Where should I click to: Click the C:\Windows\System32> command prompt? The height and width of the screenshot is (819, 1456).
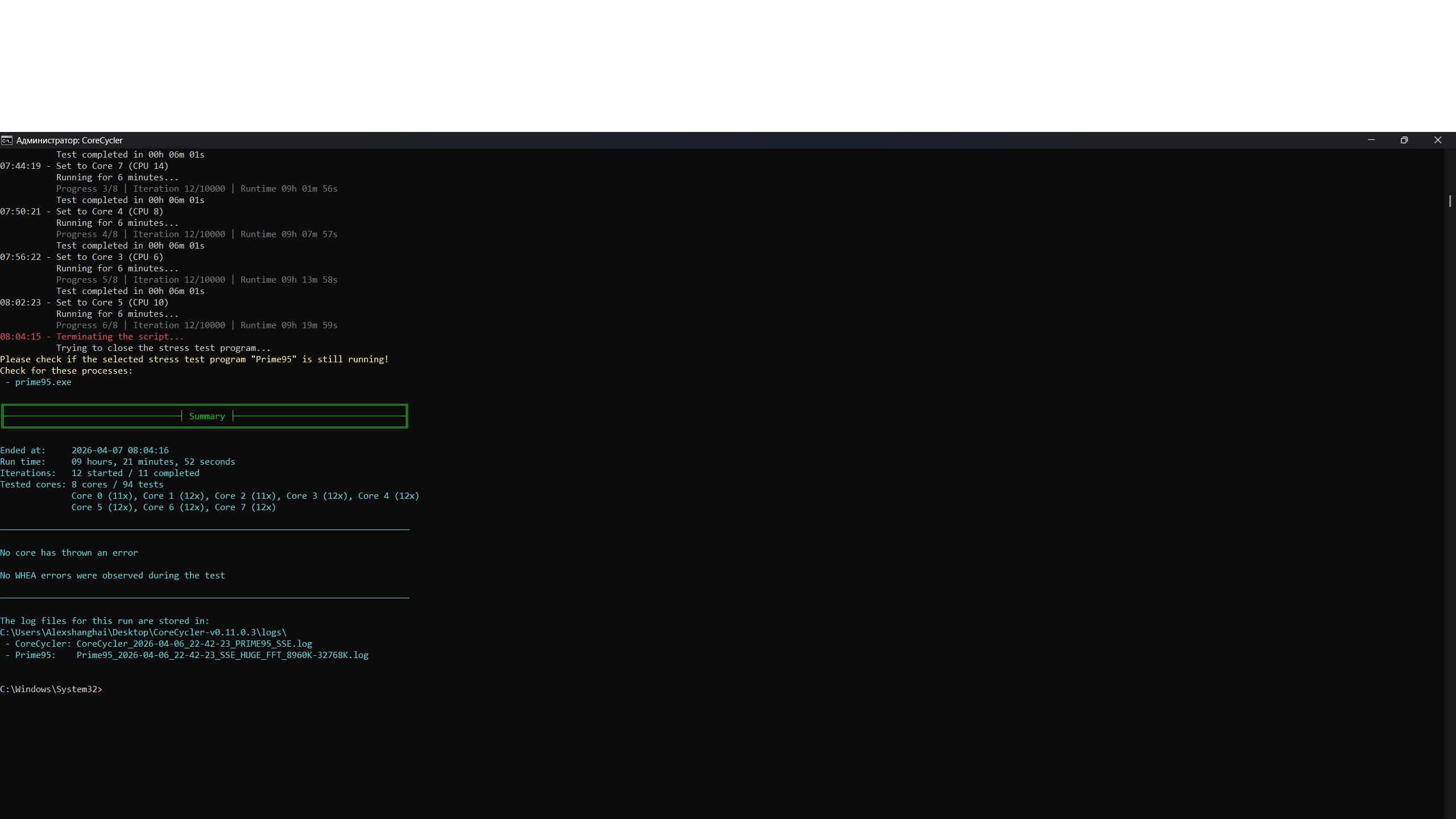tap(51, 689)
